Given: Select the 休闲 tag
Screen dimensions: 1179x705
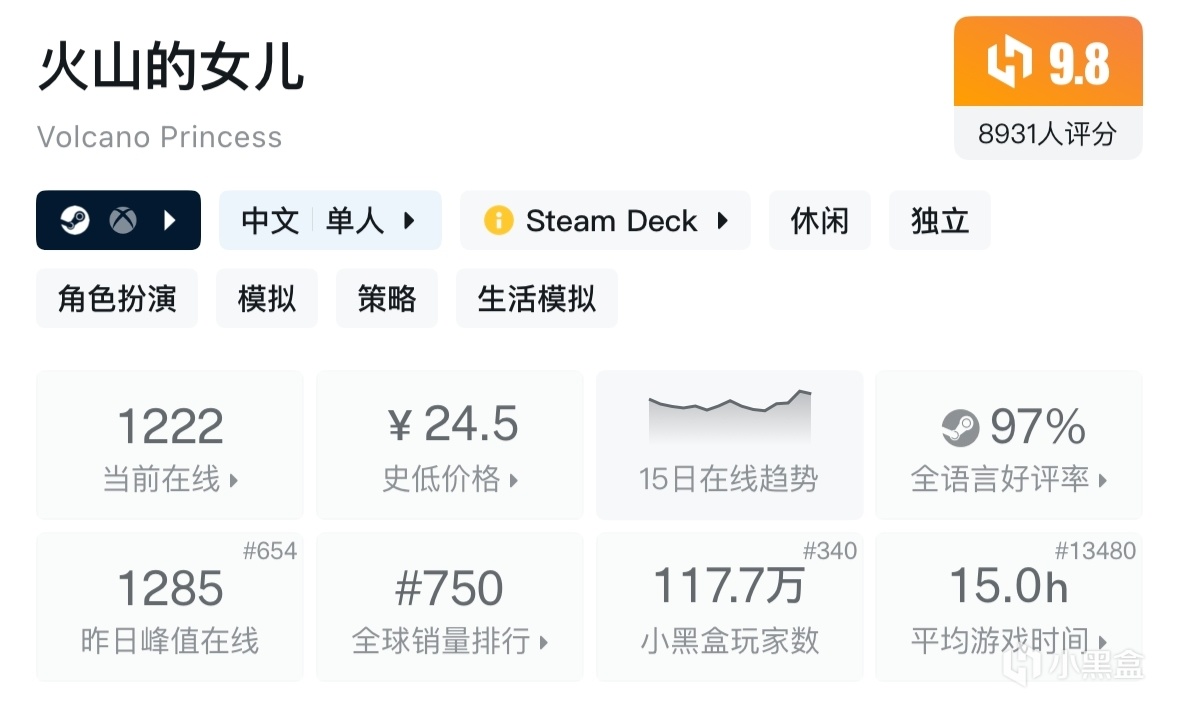Looking at the screenshot, I should (819, 220).
